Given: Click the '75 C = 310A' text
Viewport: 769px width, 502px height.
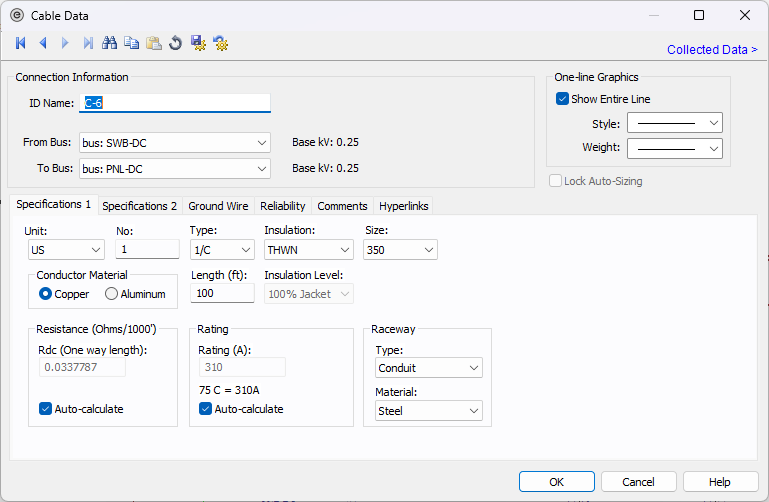Looking at the screenshot, I should (229, 390).
